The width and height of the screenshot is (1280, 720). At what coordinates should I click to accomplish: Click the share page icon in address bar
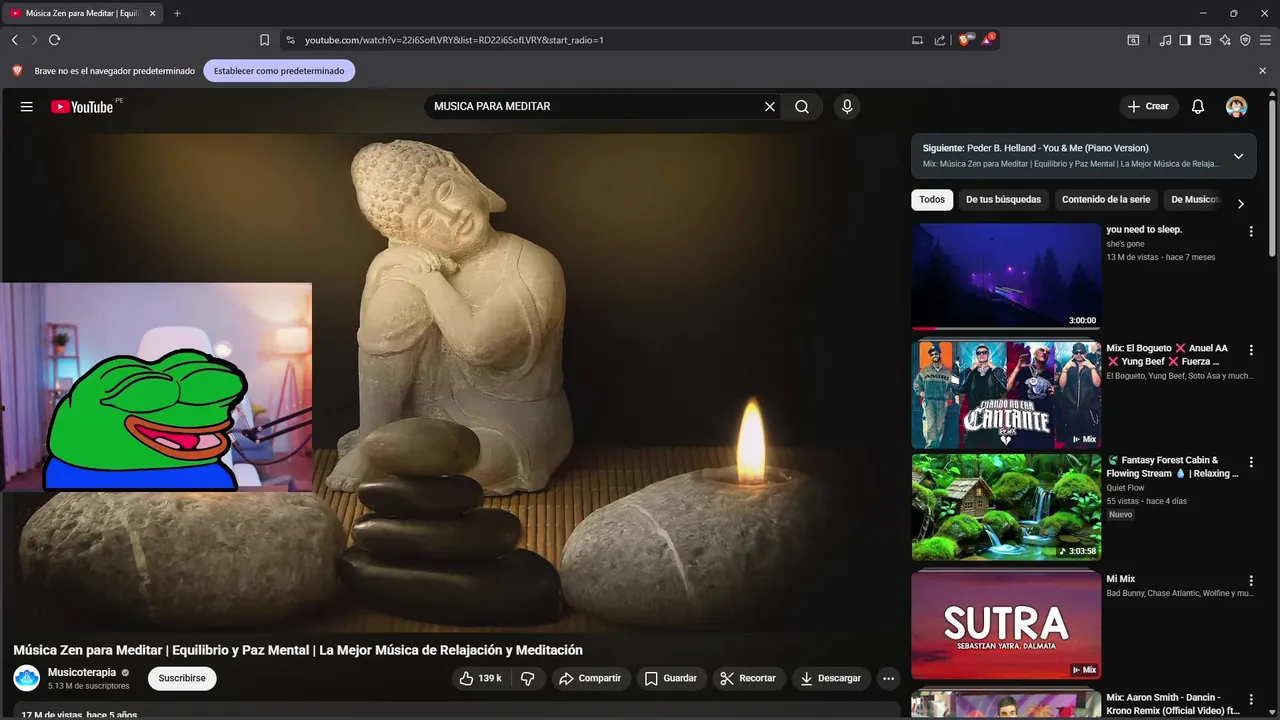pyautogui.click(x=940, y=40)
